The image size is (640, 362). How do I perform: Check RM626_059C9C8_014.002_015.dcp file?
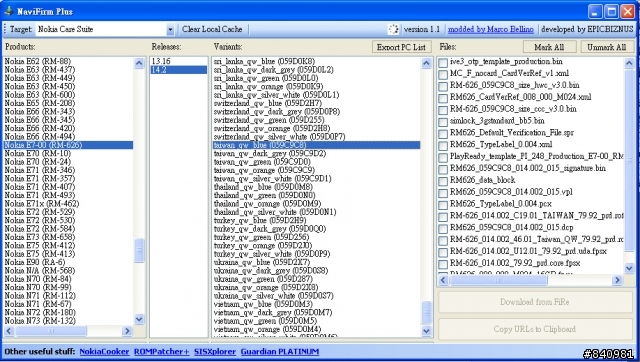443,229
